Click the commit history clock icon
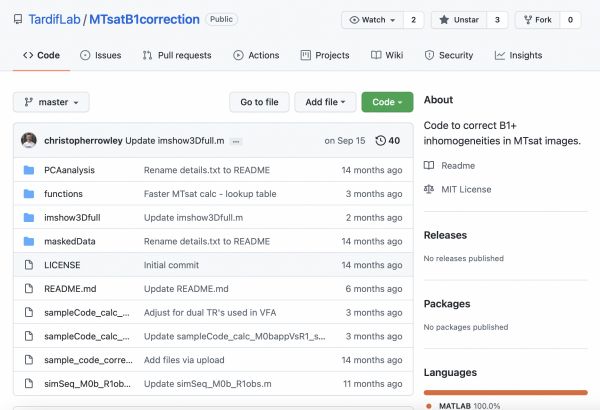 [x=379, y=141]
